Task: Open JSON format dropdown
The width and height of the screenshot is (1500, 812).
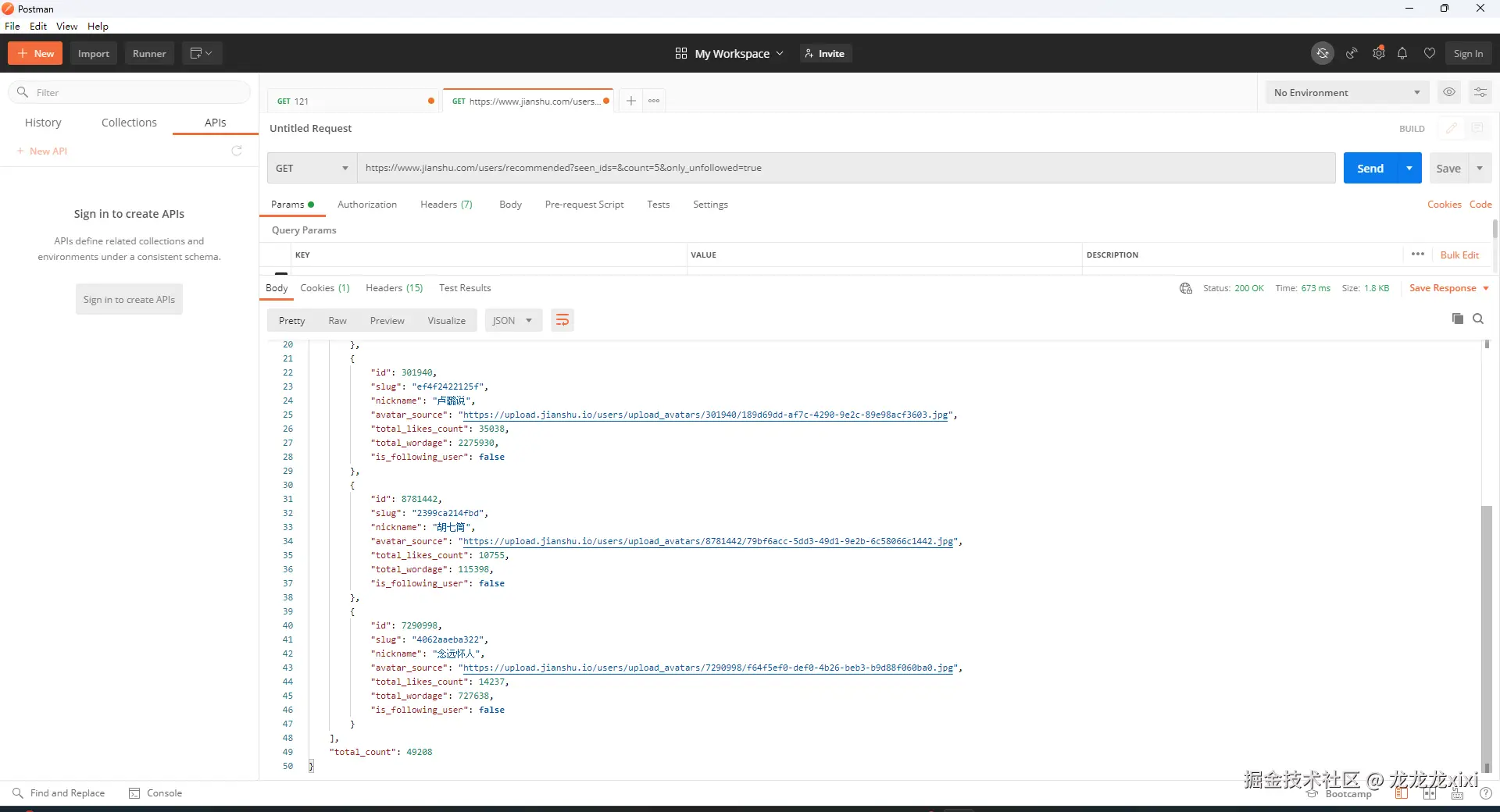Action: click(x=513, y=321)
